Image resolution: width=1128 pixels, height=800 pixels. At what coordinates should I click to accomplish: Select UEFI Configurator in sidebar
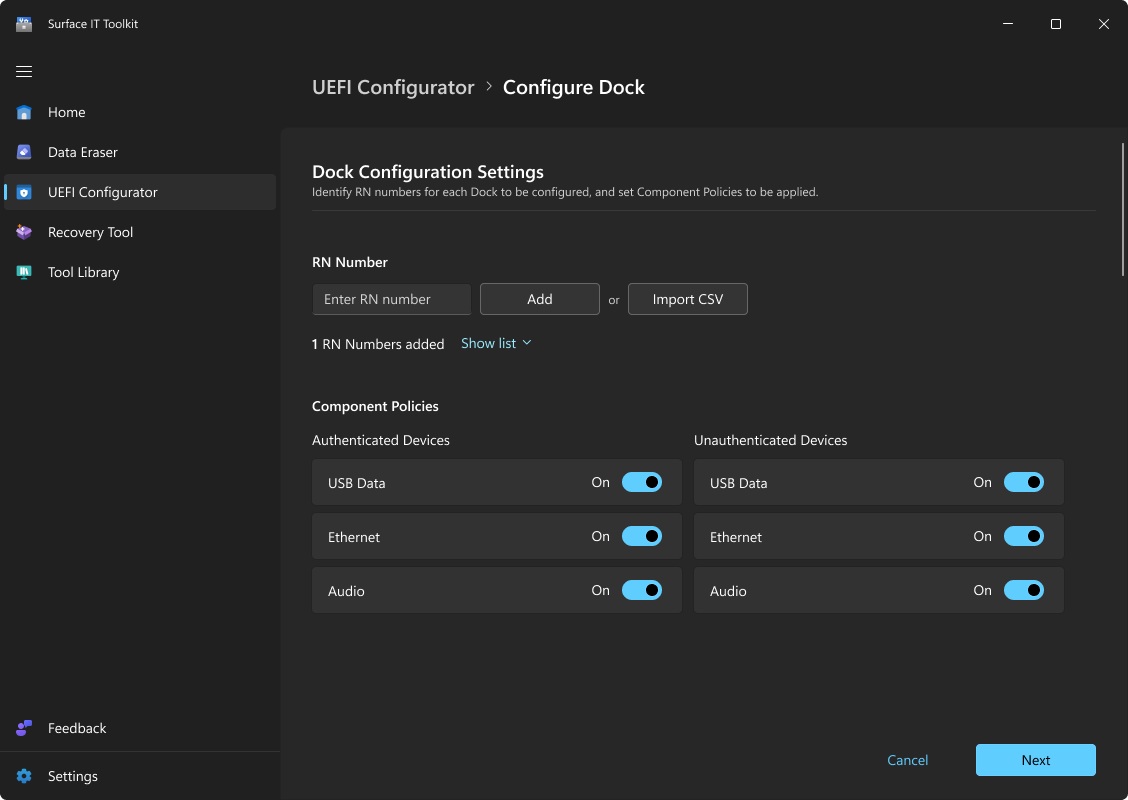point(140,192)
